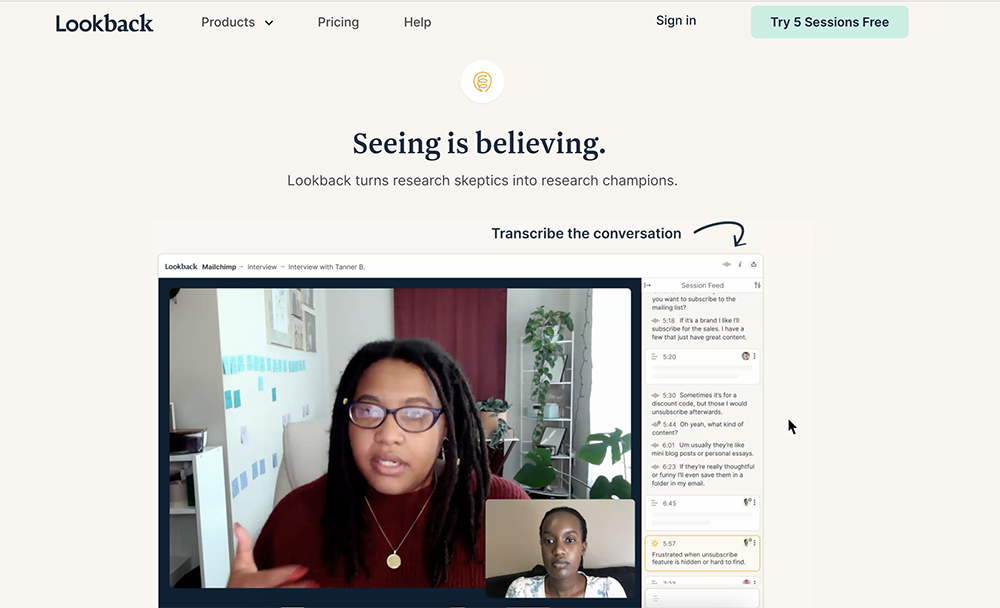Click the Lookback logo
This screenshot has width=1000, height=608.
click(104, 23)
